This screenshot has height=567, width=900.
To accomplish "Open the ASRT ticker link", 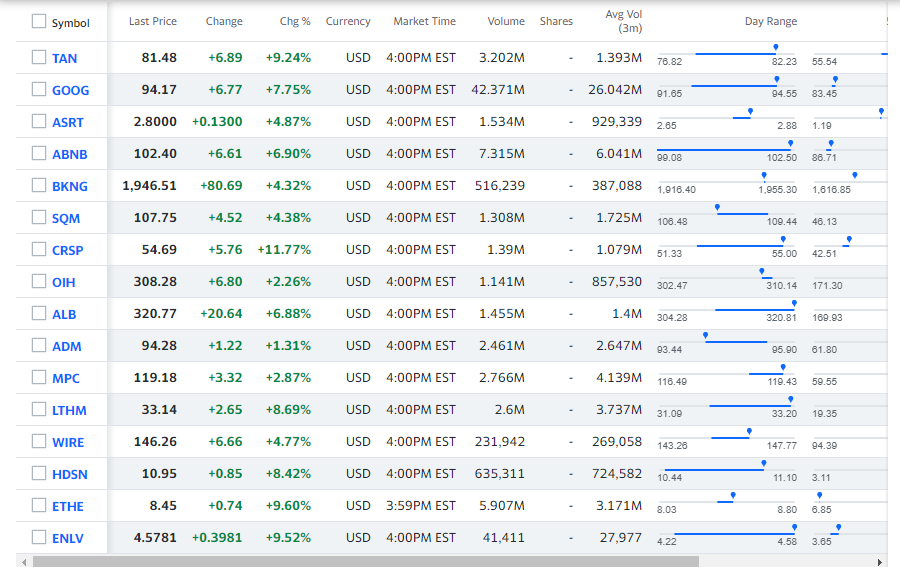I will [x=68, y=123].
